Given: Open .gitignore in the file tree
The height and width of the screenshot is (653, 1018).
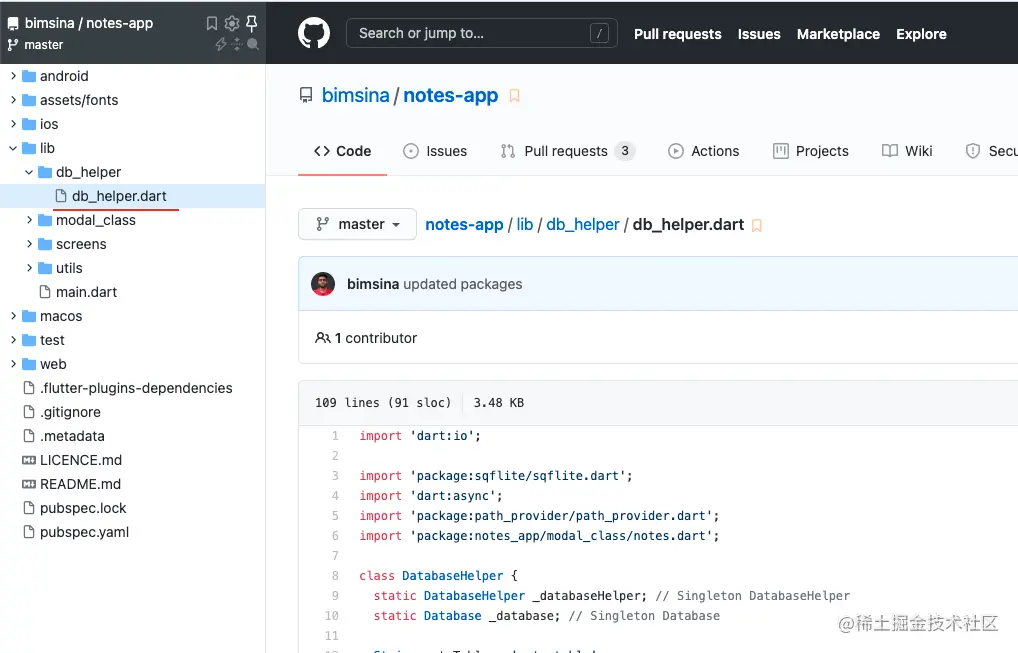Looking at the screenshot, I should point(70,412).
